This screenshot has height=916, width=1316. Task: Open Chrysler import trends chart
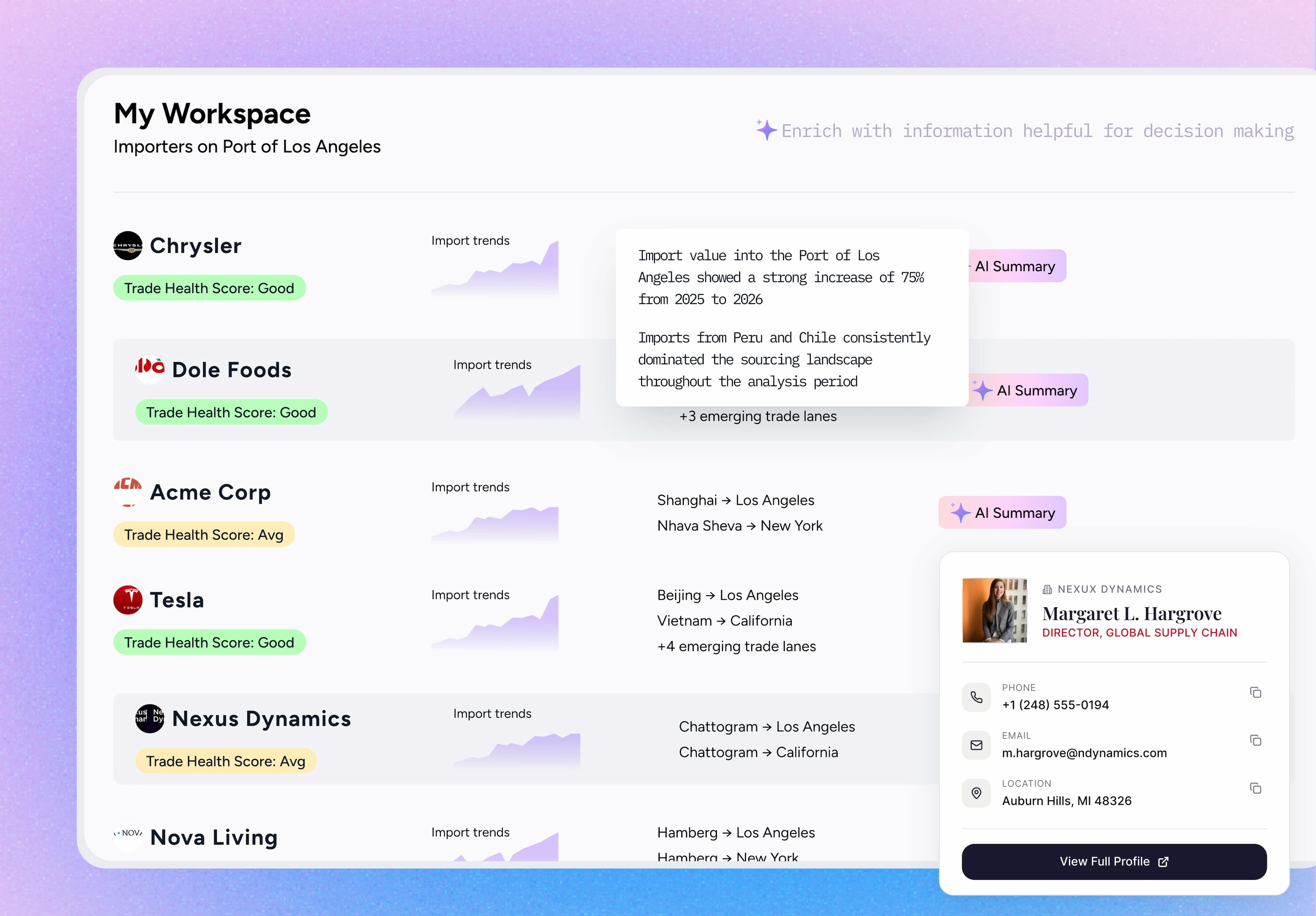point(495,268)
